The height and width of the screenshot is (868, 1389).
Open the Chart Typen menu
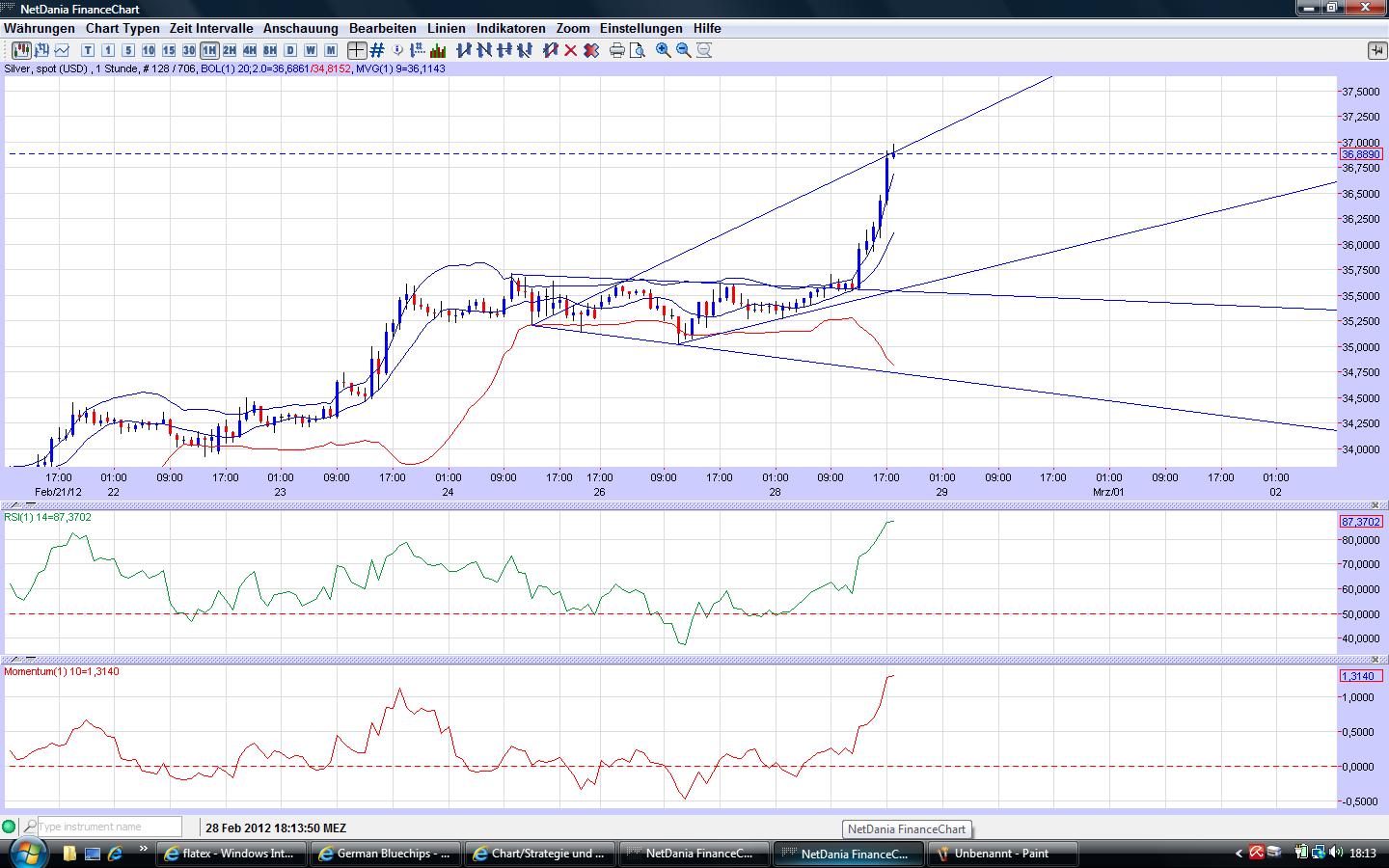[x=123, y=29]
